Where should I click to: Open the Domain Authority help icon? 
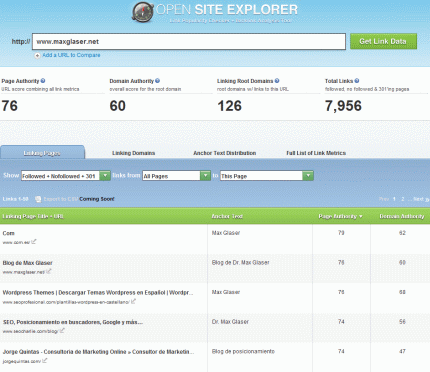coord(158,81)
